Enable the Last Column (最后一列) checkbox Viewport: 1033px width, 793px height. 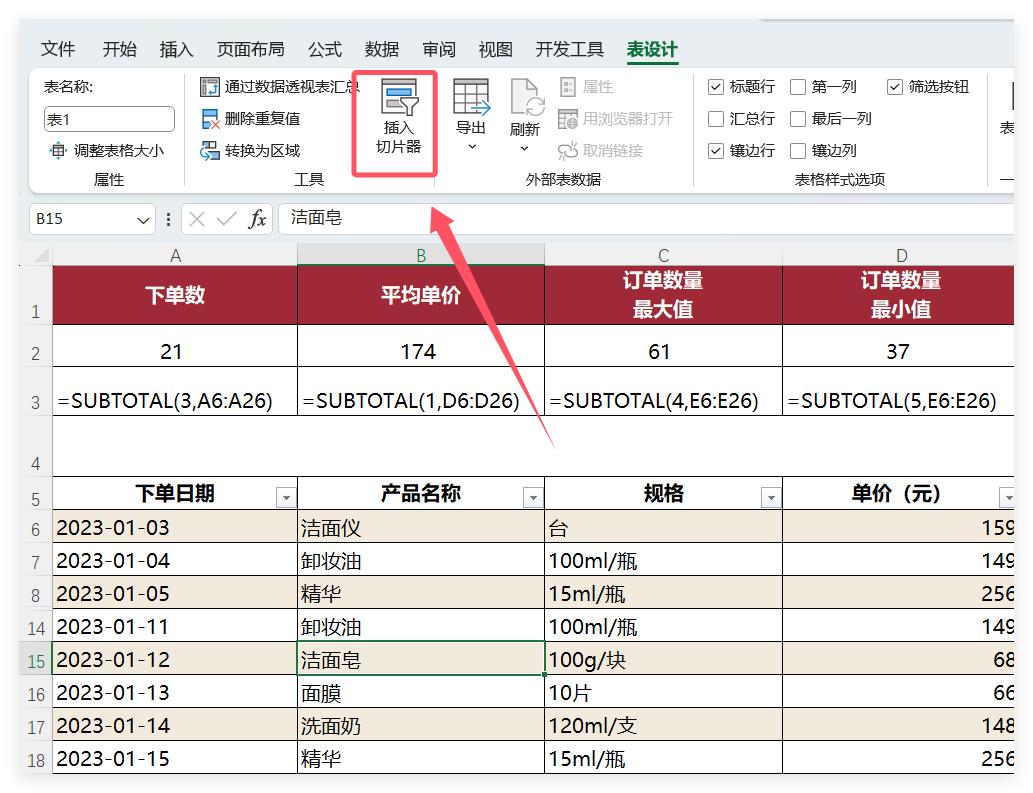pos(798,119)
